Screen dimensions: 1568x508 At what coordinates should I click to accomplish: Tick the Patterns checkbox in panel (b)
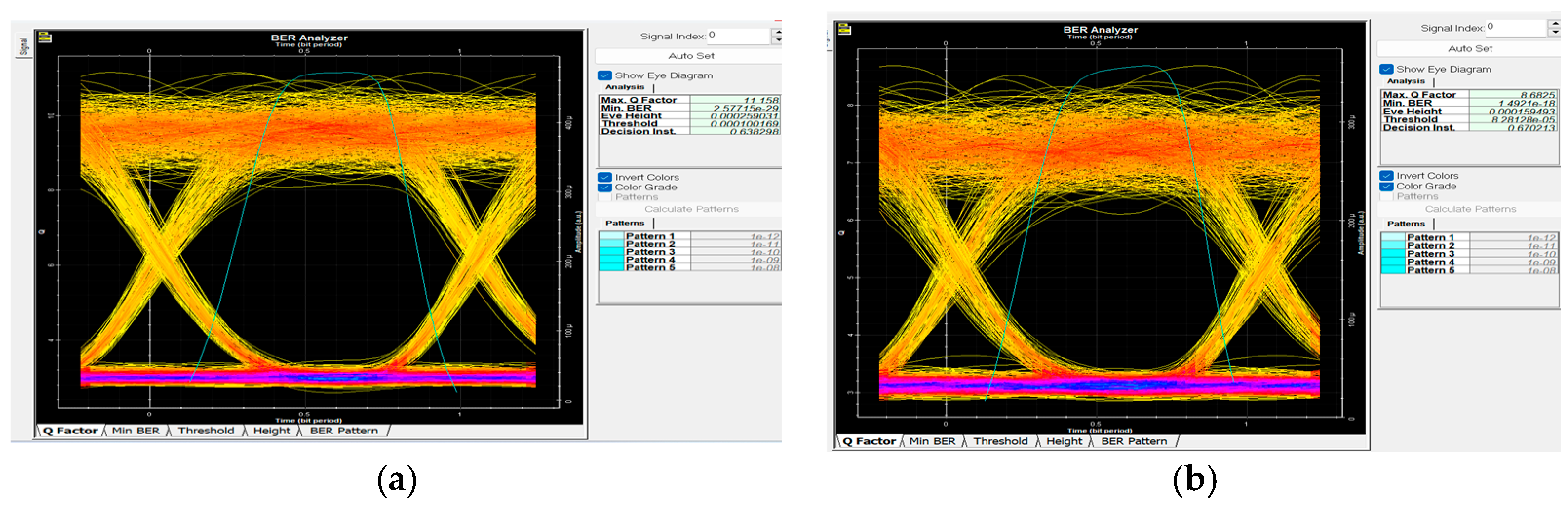(x=1386, y=196)
